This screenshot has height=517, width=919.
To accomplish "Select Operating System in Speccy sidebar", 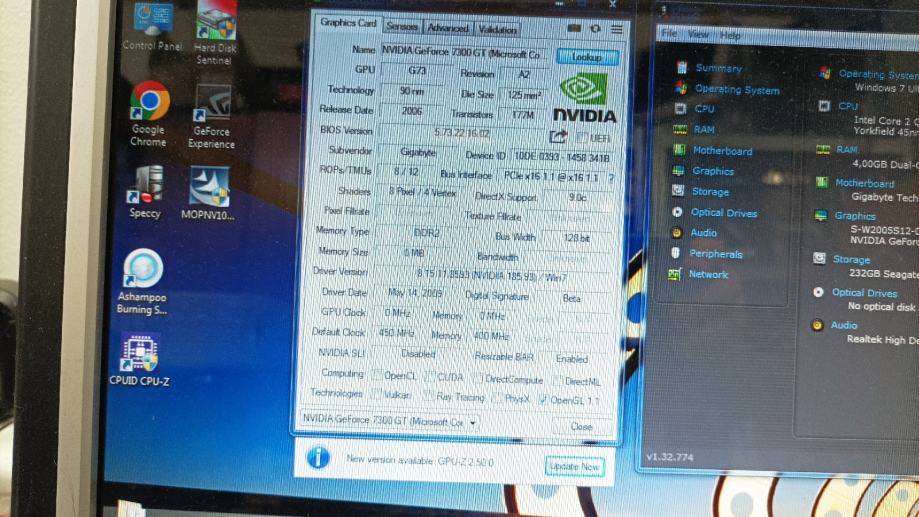I will tap(729, 89).
